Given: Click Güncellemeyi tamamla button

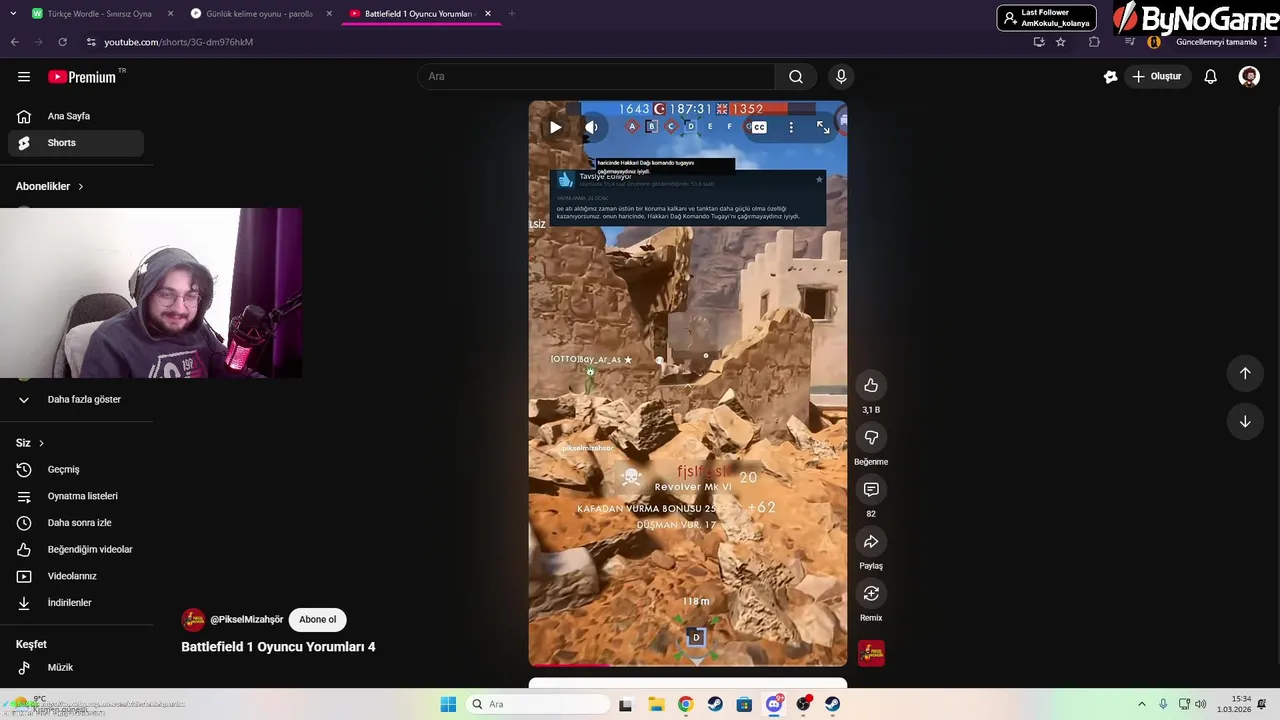Looking at the screenshot, I should (x=1216, y=42).
